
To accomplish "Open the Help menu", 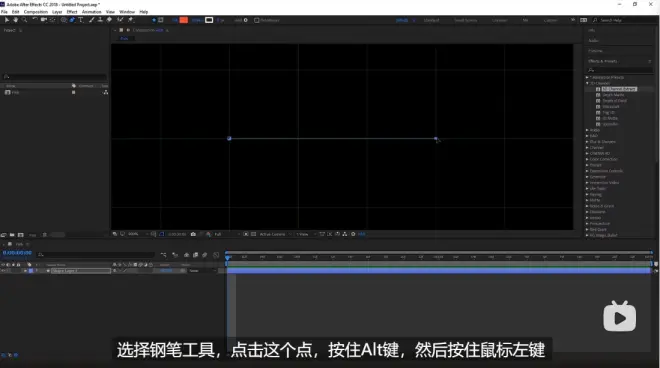I will click(144, 12).
